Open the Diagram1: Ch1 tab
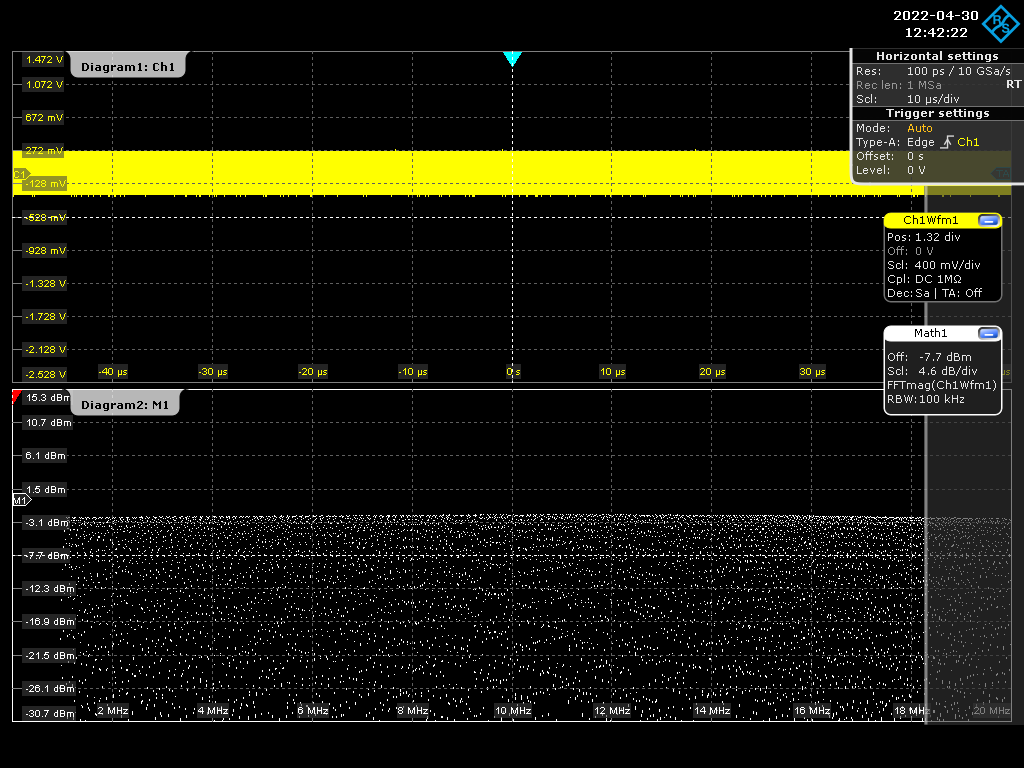The image size is (1024, 768). point(128,66)
